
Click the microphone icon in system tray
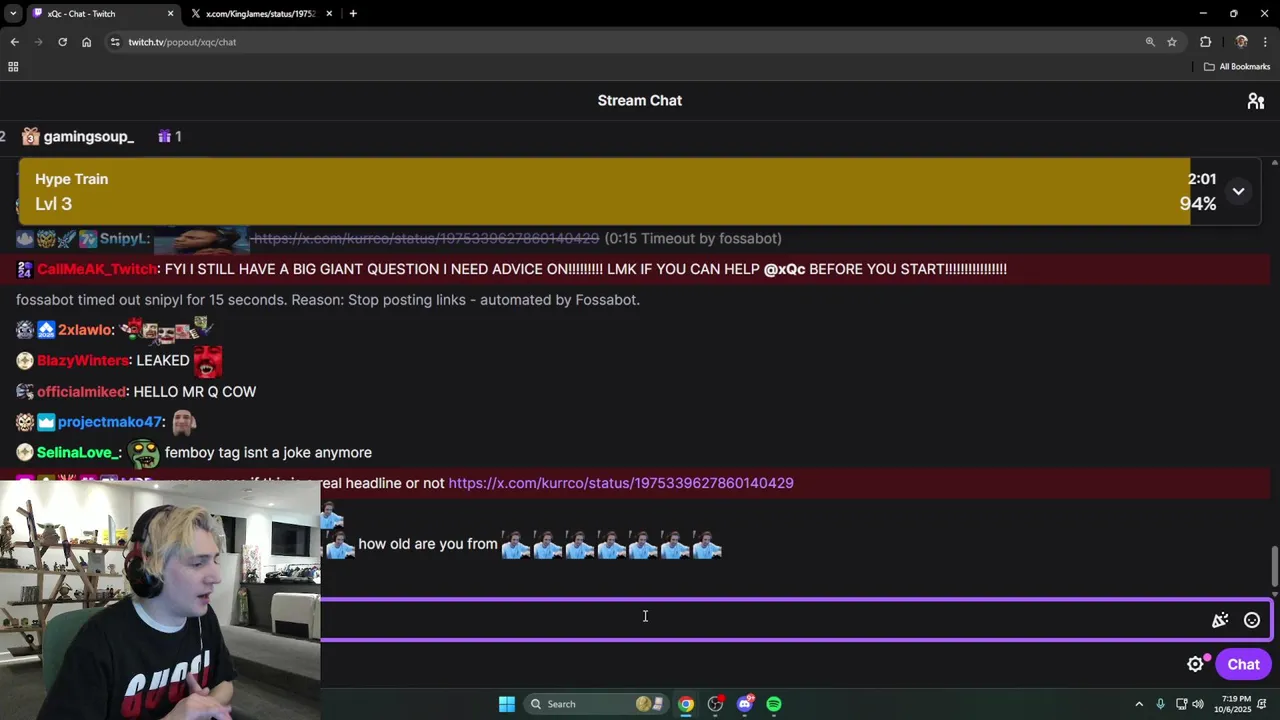pos(1160,704)
